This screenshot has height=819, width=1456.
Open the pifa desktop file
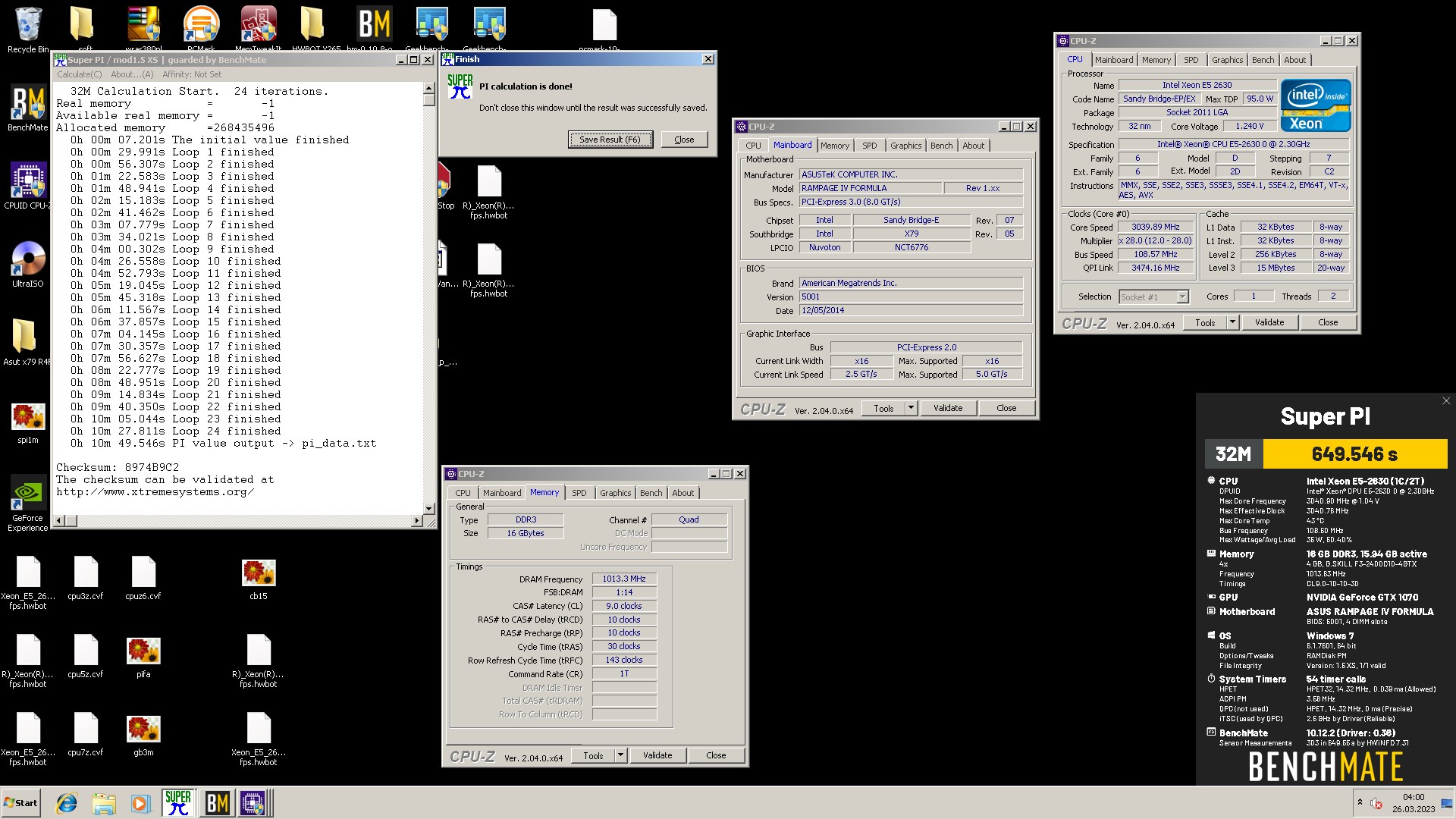(x=143, y=657)
